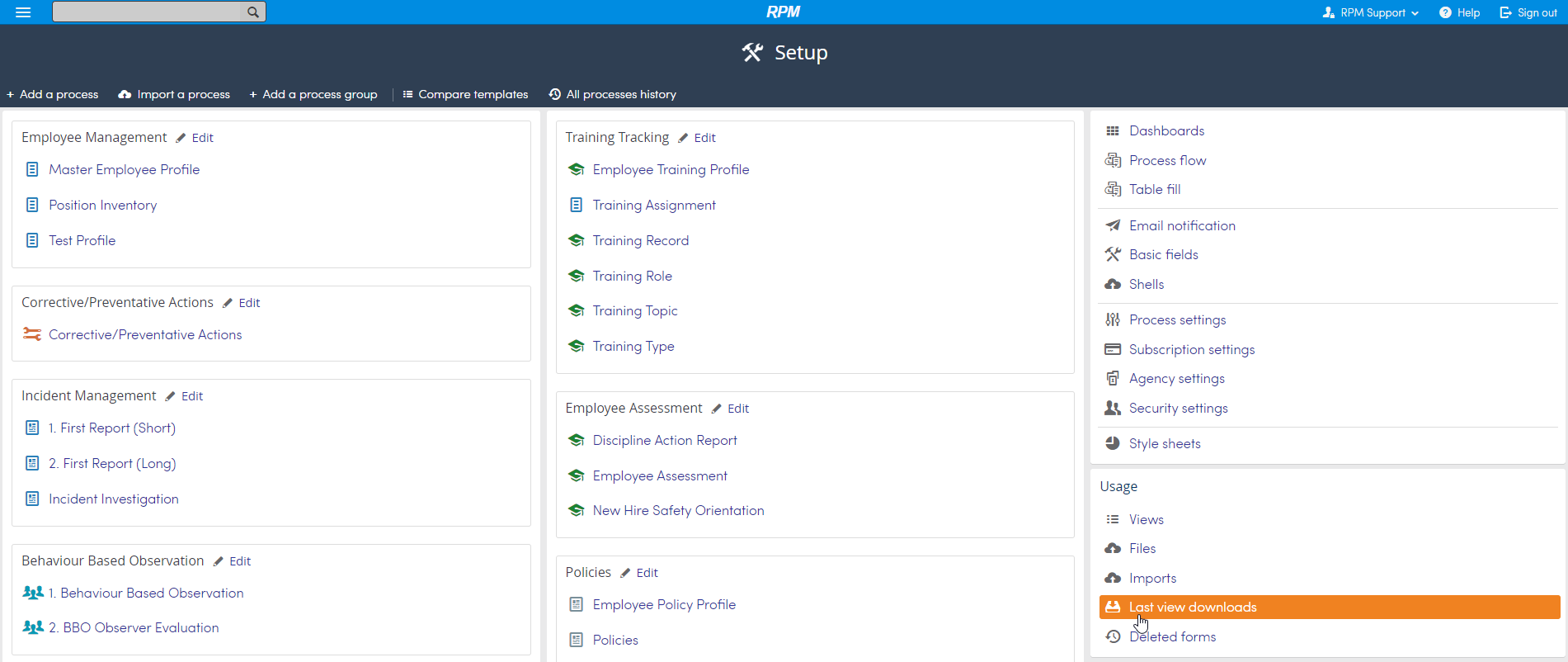Open Training Role process
This screenshot has width=1568, height=662.
(x=633, y=276)
